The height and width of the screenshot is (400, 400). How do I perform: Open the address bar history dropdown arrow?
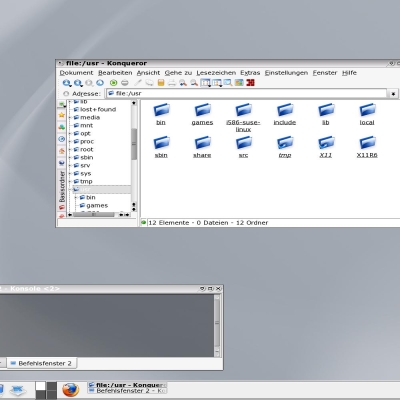(393, 94)
